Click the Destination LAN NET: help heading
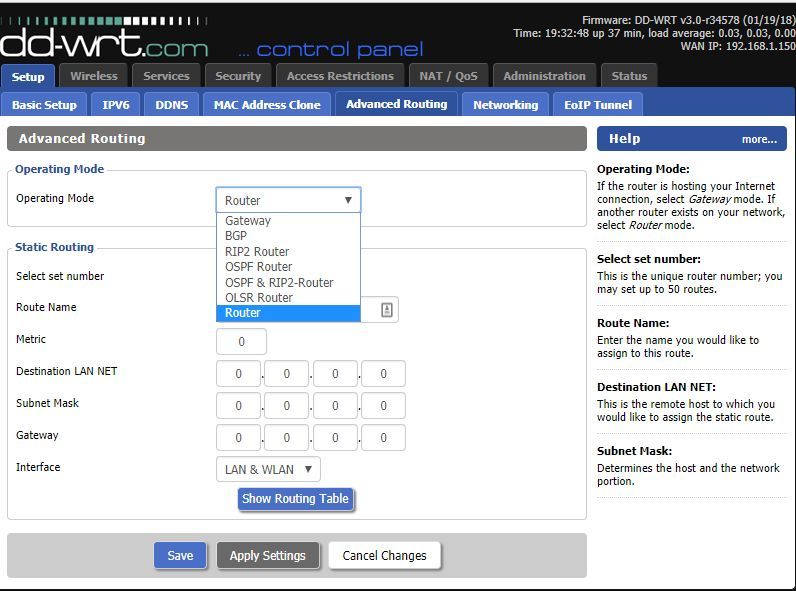796x591 pixels. pyautogui.click(x=656, y=387)
